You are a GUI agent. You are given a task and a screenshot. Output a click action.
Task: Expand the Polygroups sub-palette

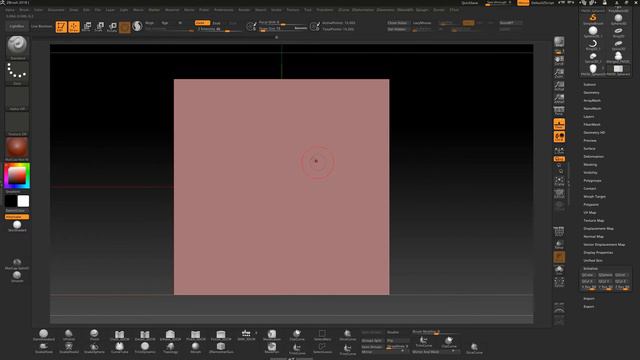pyautogui.click(x=592, y=180)
